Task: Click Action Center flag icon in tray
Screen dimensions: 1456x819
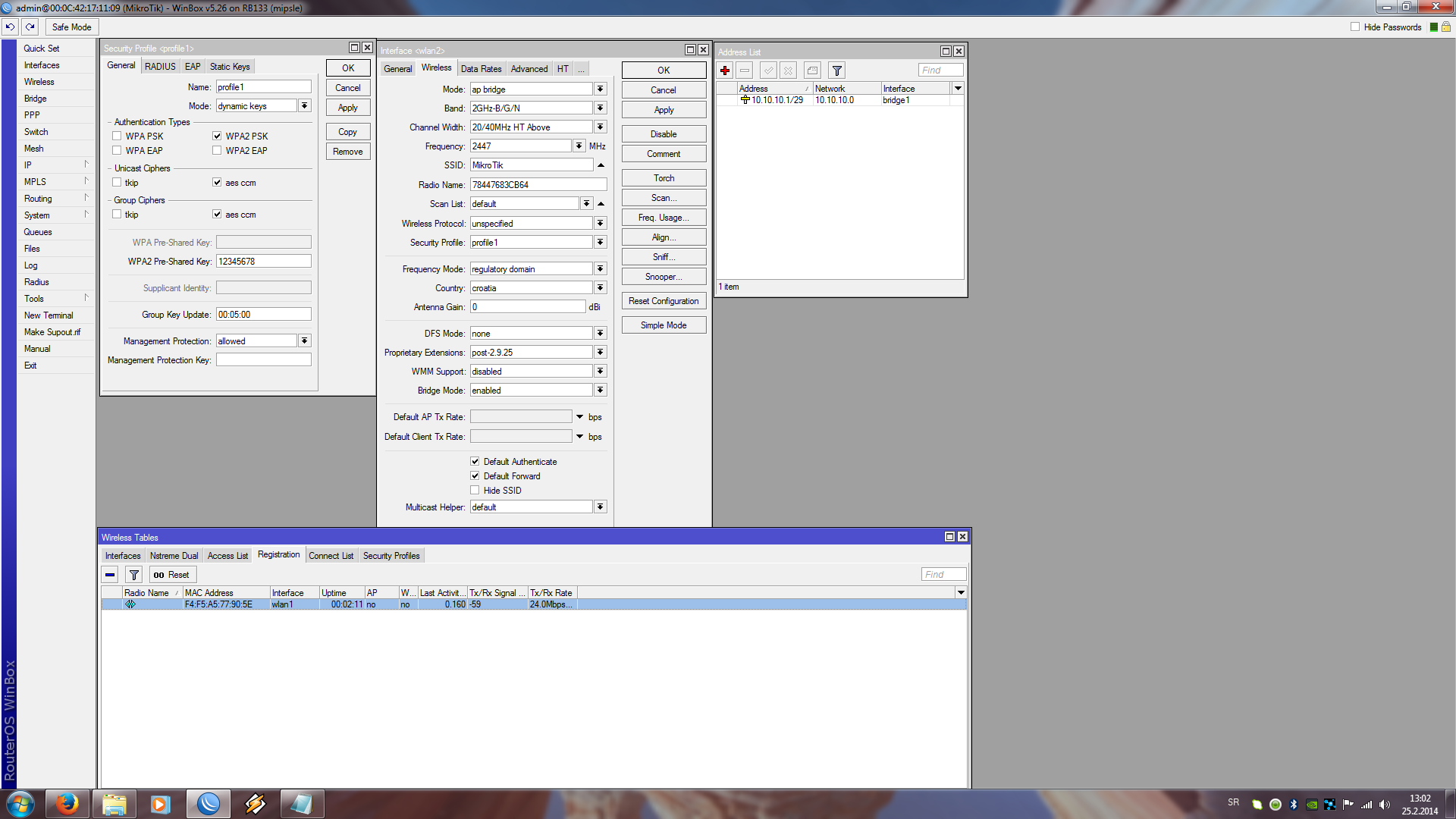Action: click(1348, 805)
